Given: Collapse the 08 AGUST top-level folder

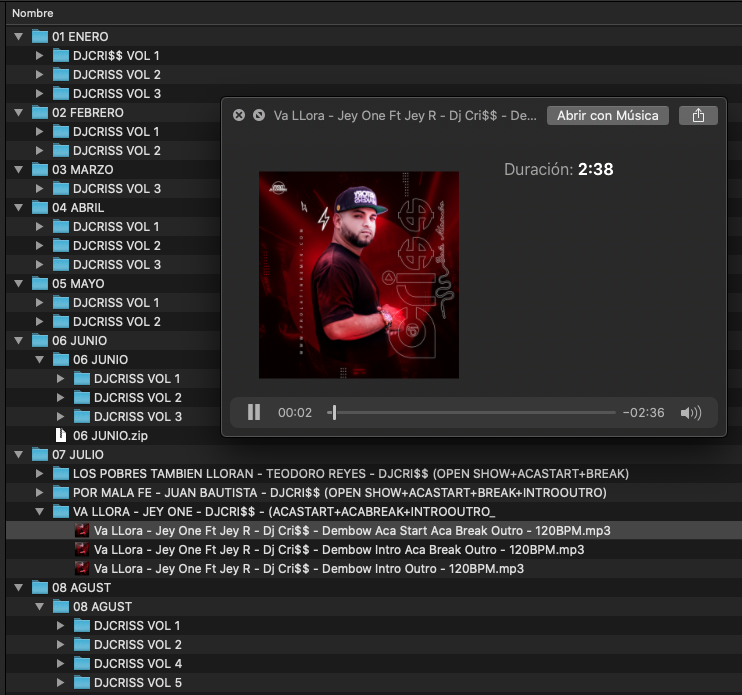Looking at the screenshot, I should tap(19, 588).
